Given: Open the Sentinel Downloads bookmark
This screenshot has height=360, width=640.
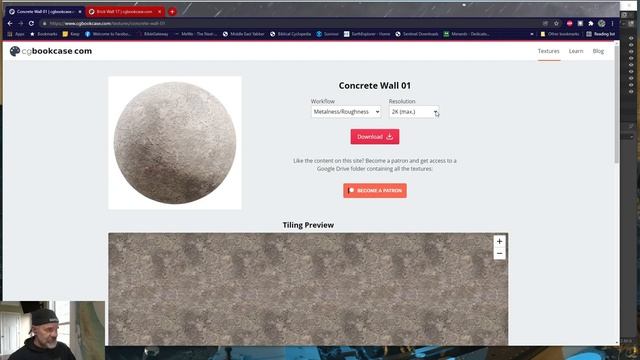Looking at the screenshot, I should (x=417, y=34).
